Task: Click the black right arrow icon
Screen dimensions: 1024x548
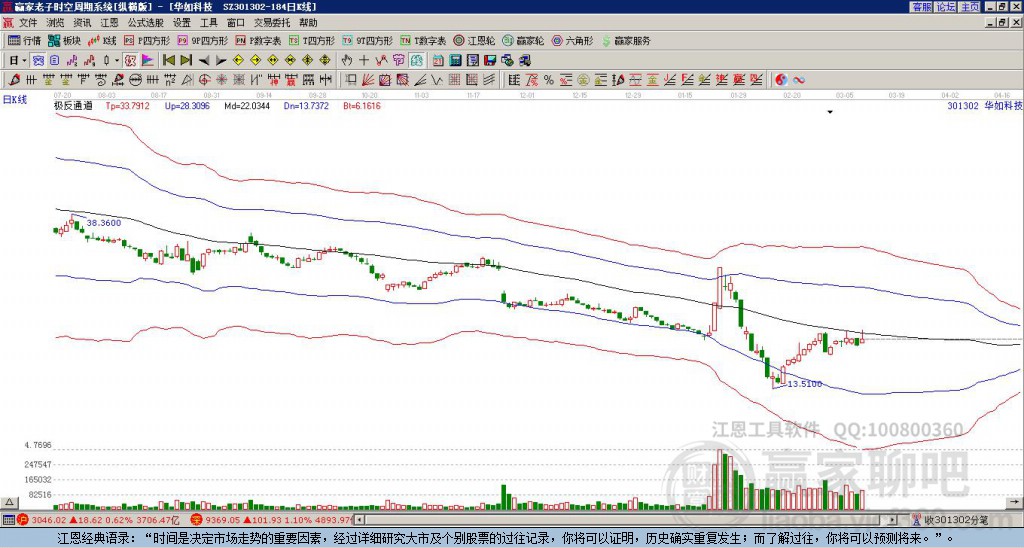Action: click(x=221, y=61)
